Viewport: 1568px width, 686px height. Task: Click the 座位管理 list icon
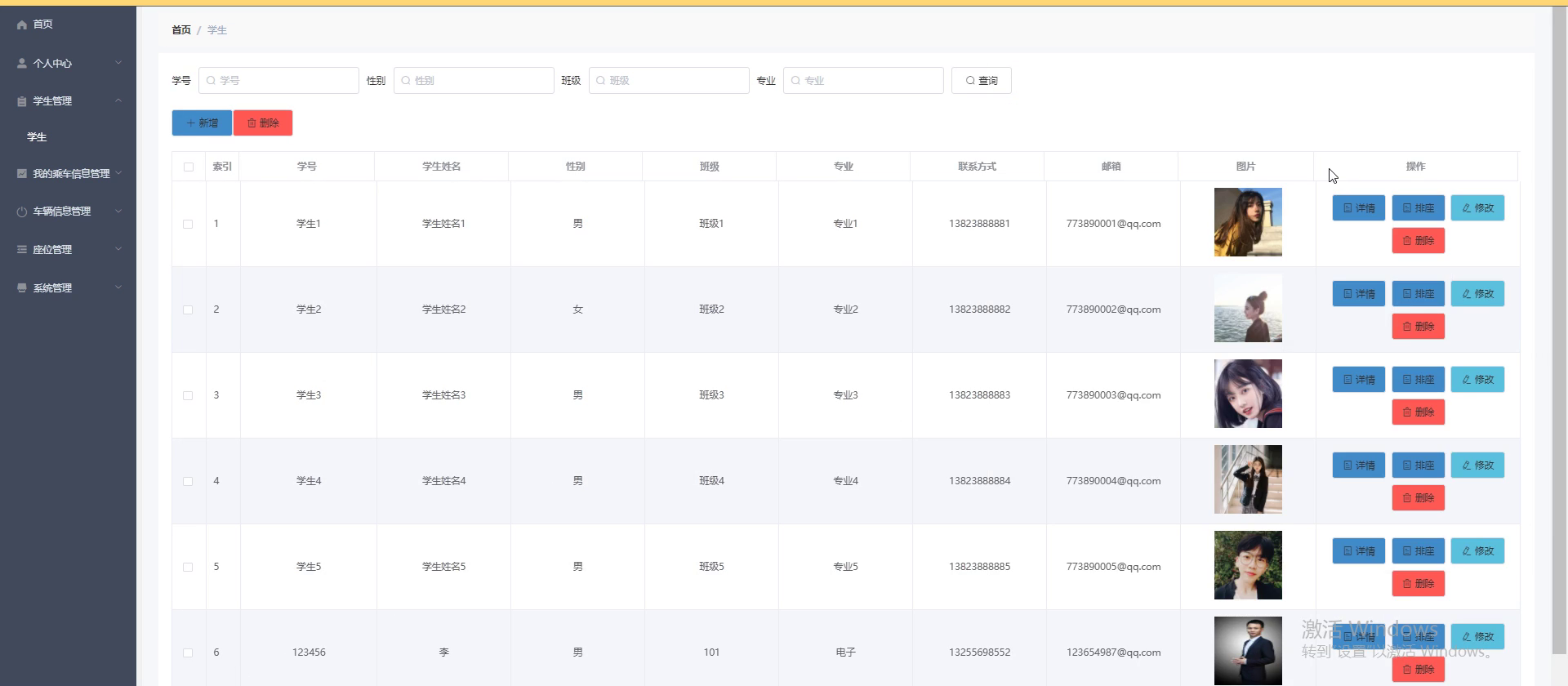point(22,249)
